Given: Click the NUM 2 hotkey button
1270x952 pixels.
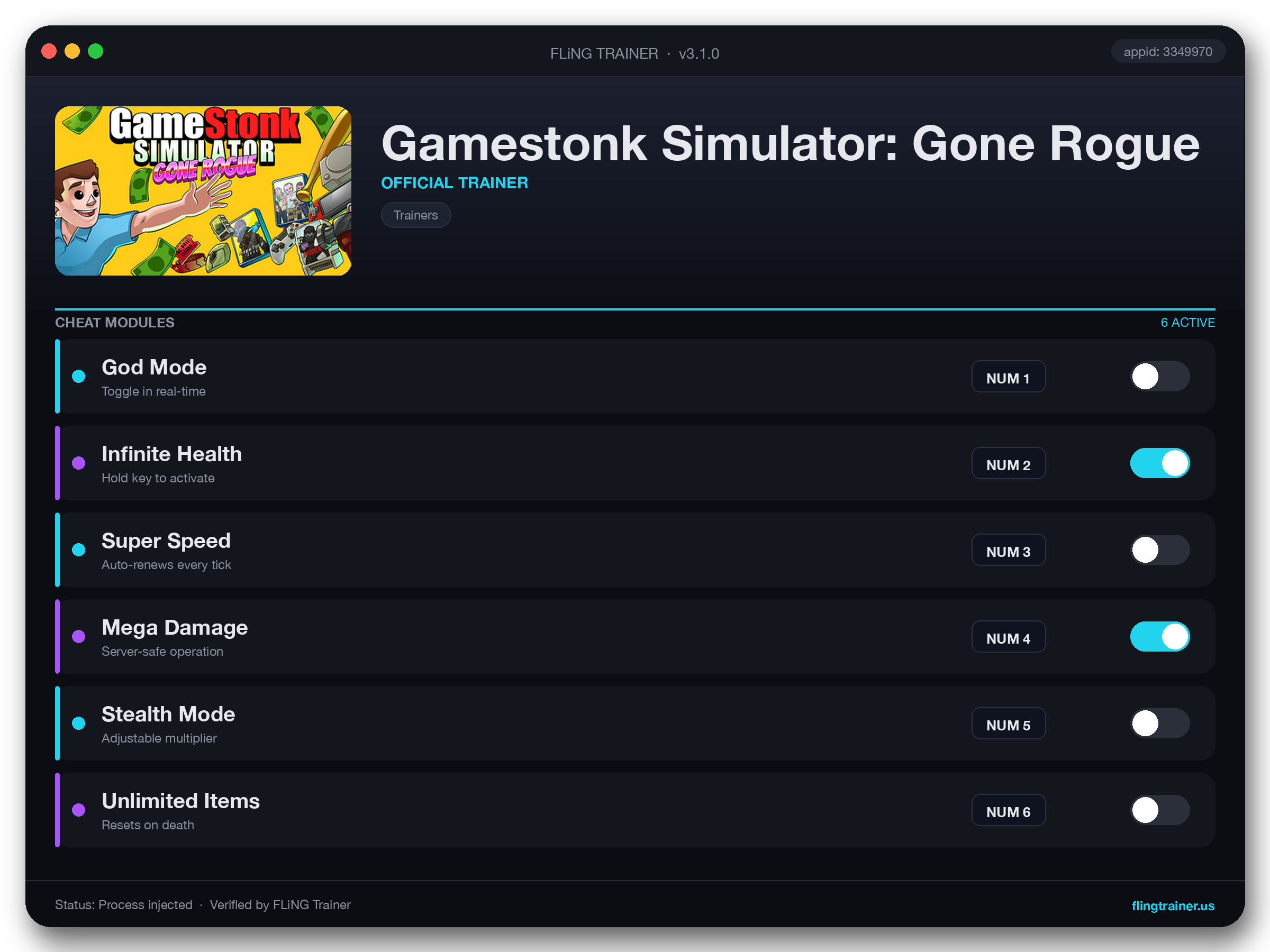Looking at the screenshot, I should coord(1008,464).
